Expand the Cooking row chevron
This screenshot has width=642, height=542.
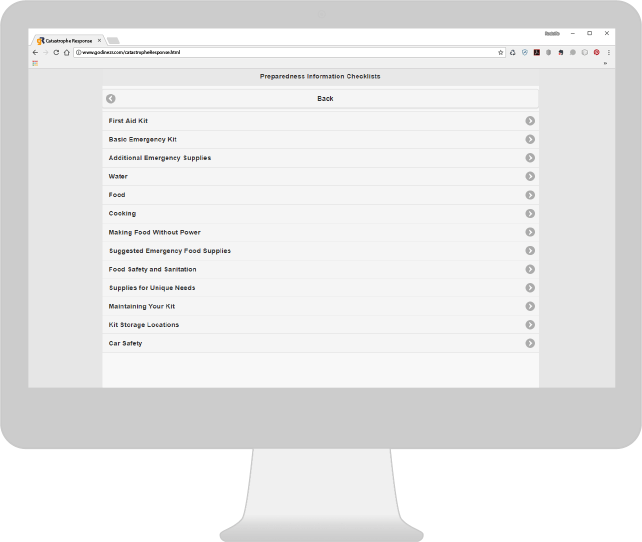pyautogui.click(x=530, y=214)
